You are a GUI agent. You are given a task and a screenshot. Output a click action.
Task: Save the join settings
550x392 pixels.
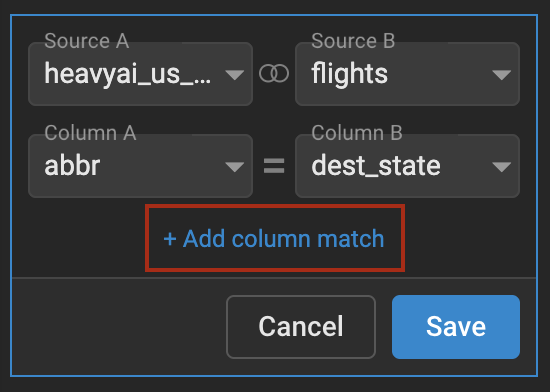point(456,327)
